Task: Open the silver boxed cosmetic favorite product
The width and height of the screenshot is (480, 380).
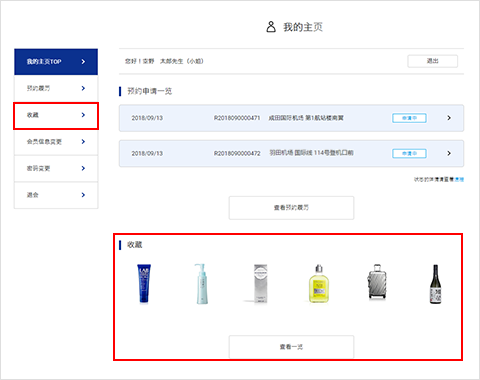Action: click(x=260, y=284)
